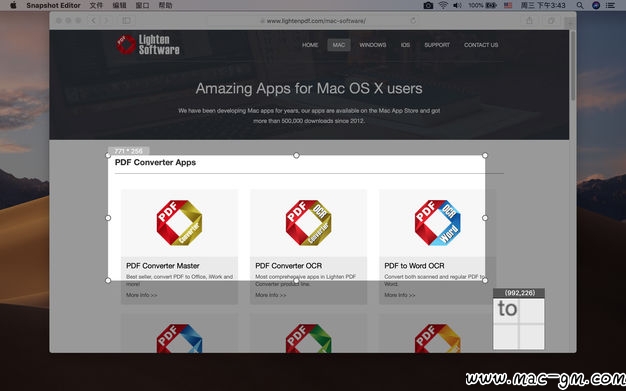Open the 编辑 menu
This screenshot has width=626, height=391.
(x=119, y=5)
